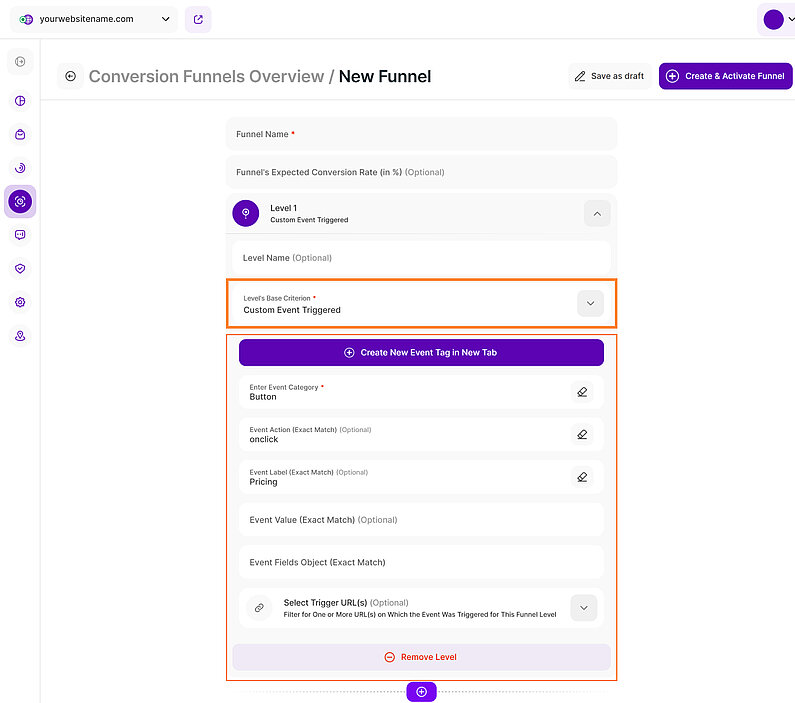Viewport: 795px width, 703px height.
Task: Clear the Event Category 'Button' value
Action: point(582,392)
